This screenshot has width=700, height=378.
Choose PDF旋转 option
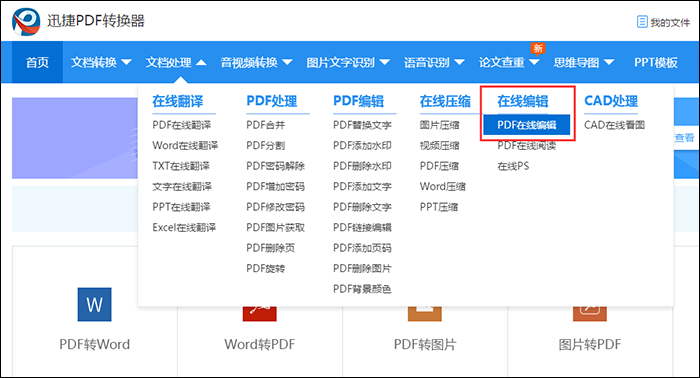coord(265,269)
